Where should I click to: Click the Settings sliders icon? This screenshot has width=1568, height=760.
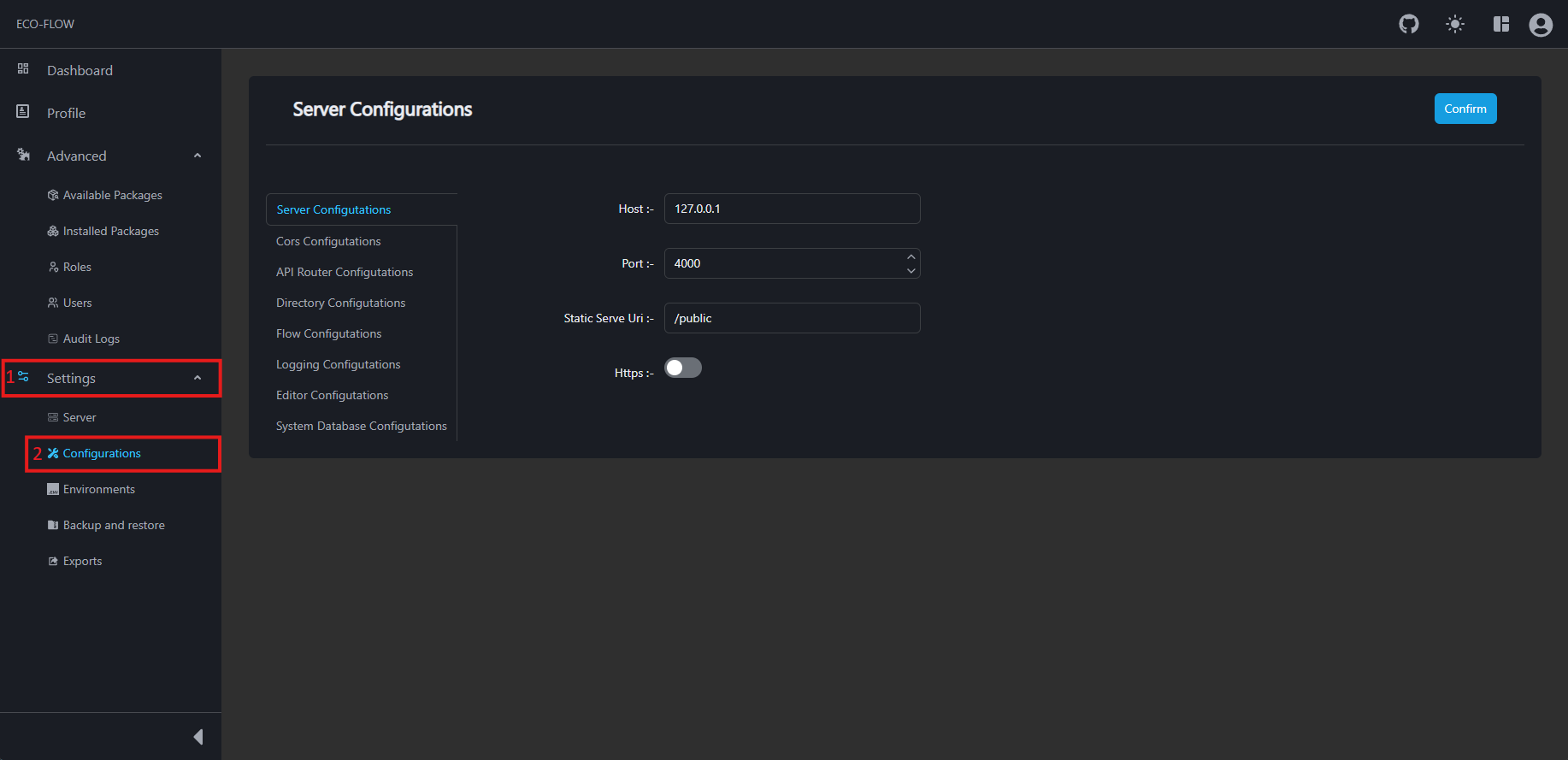[x=23, y=376]
